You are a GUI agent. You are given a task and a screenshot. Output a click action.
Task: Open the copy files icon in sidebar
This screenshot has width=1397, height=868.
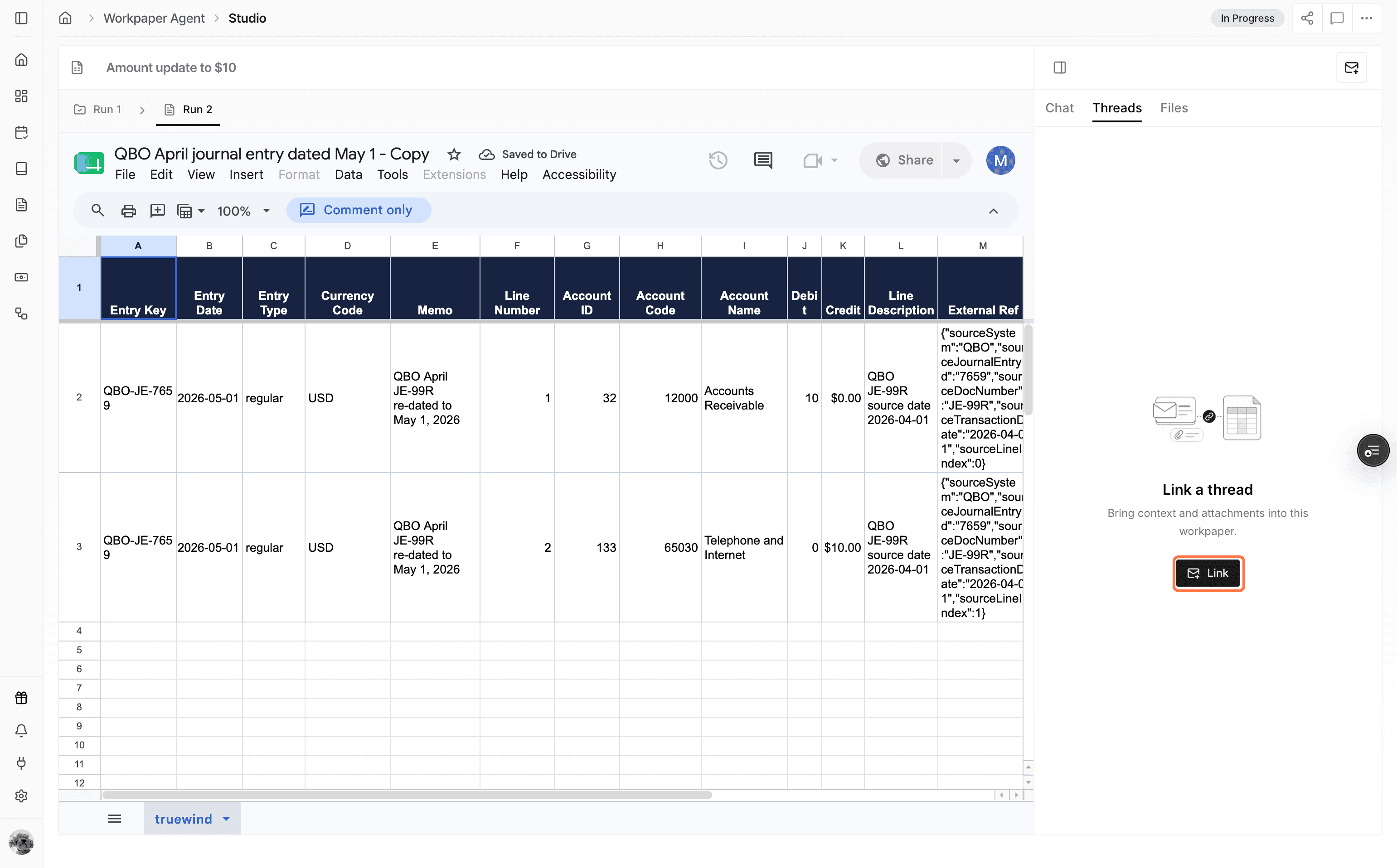21,241
